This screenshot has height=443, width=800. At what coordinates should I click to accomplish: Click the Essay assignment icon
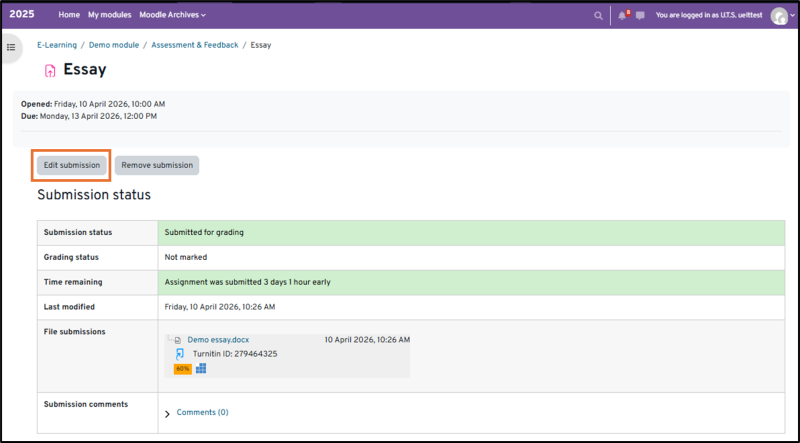tap(50, 70)
